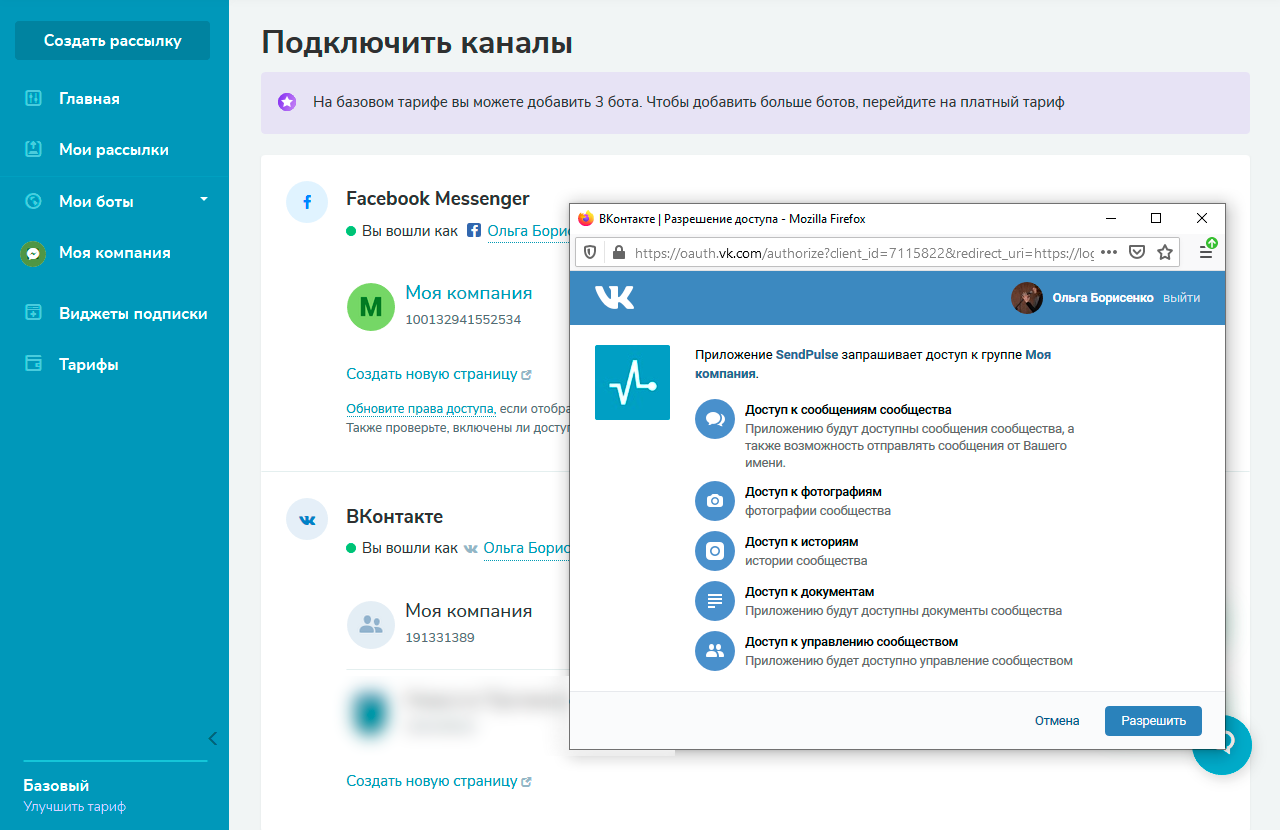Click the Pocket save icon
Screen dimensions: 1280x830
click(1137, 253)
